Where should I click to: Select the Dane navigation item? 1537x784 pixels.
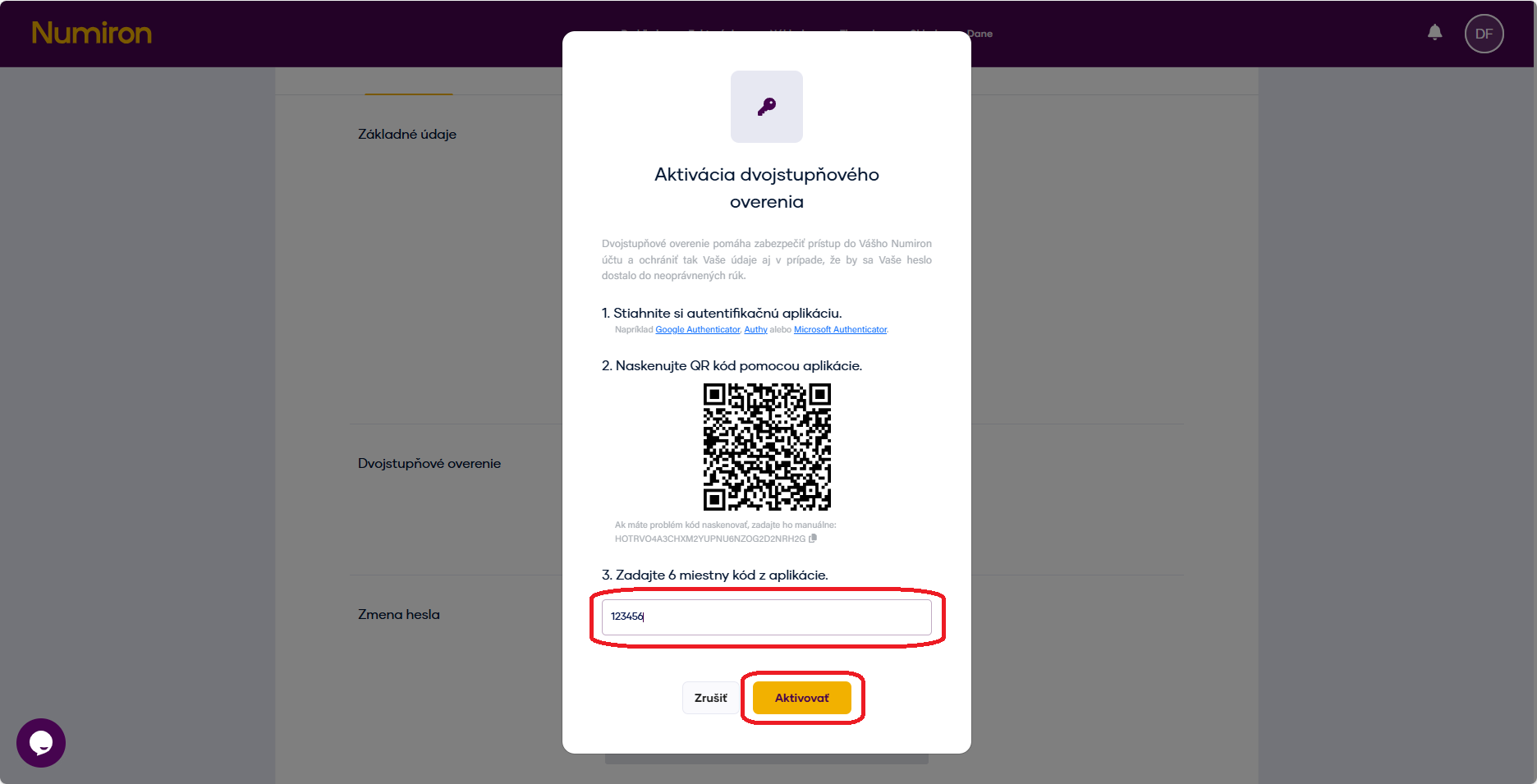(x=980, y=34)
